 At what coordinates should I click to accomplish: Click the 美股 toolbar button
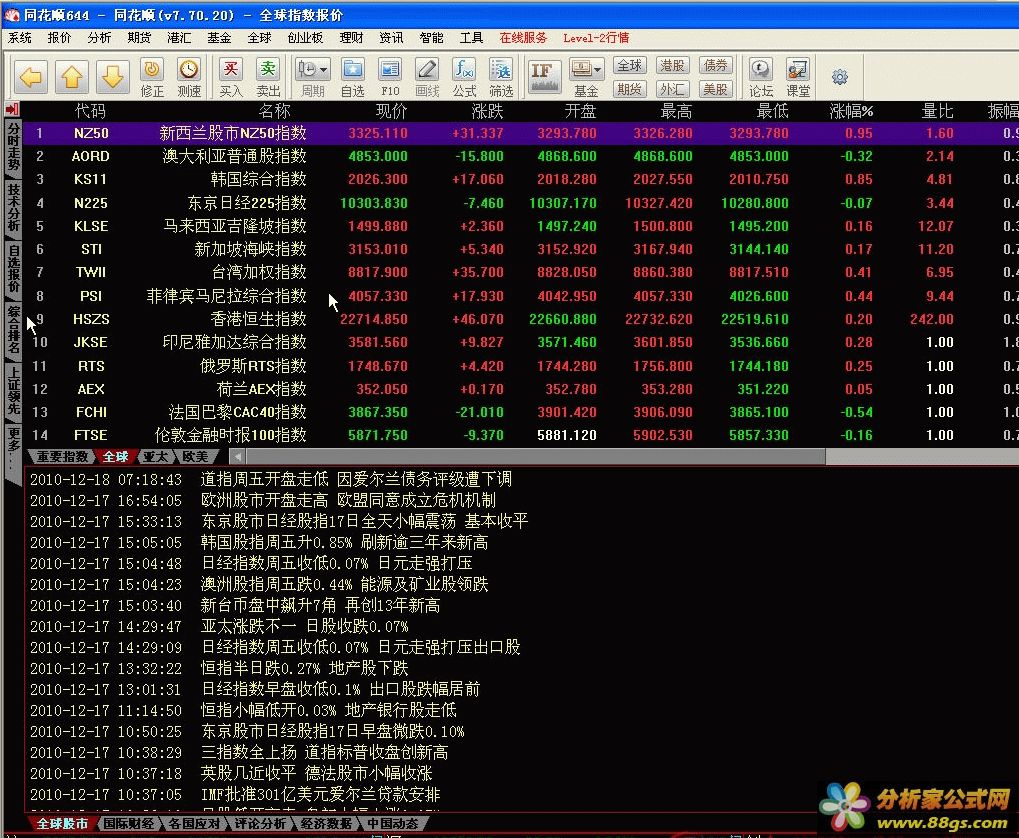(x=716, y=89)
